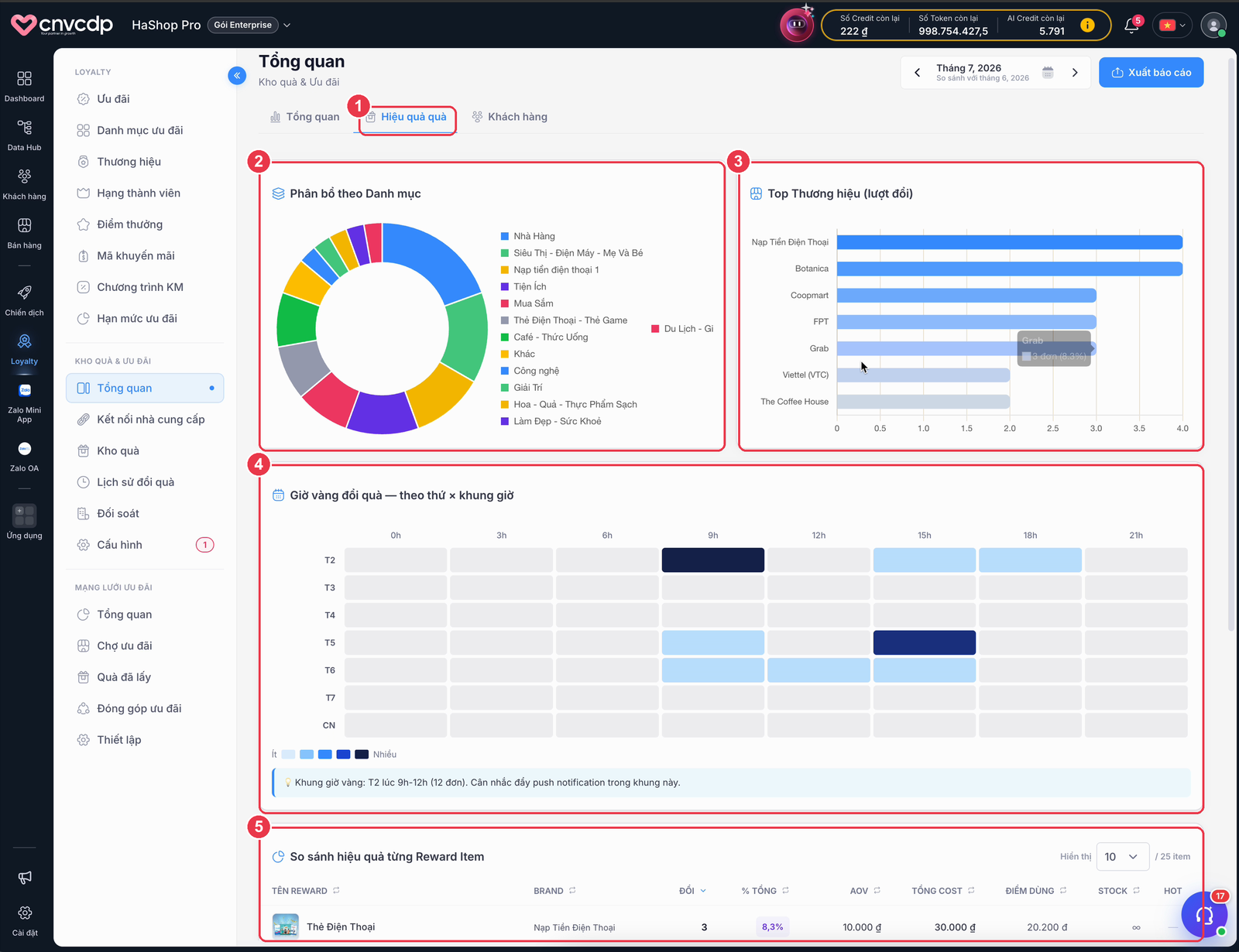Click T2 9h dark heatmap cell
The width and height of the screenshot is (1239, 952).
(x=713, y=560)
